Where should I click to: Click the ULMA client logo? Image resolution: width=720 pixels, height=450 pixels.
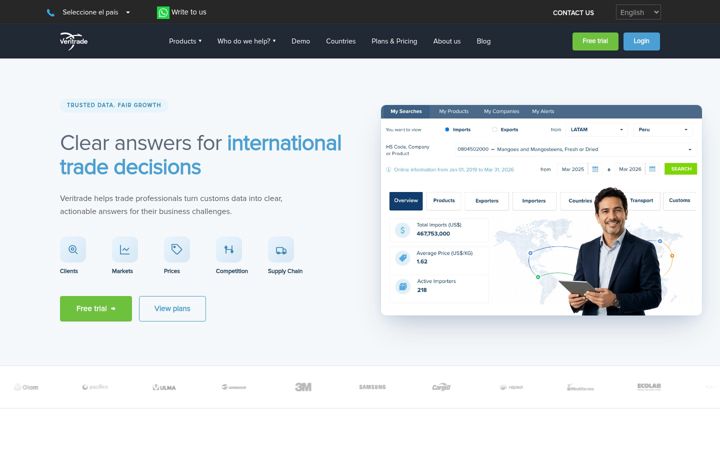coord(164,388)
